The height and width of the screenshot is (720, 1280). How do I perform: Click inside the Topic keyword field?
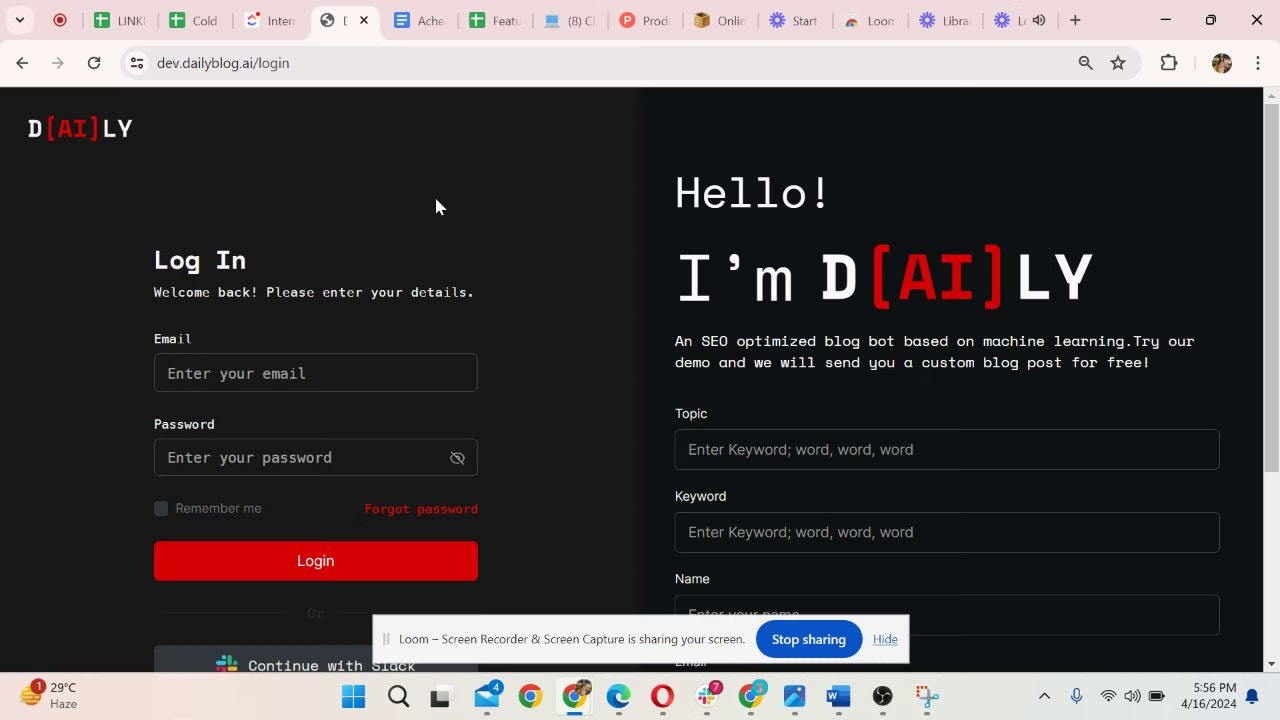(x=946, y=449)
